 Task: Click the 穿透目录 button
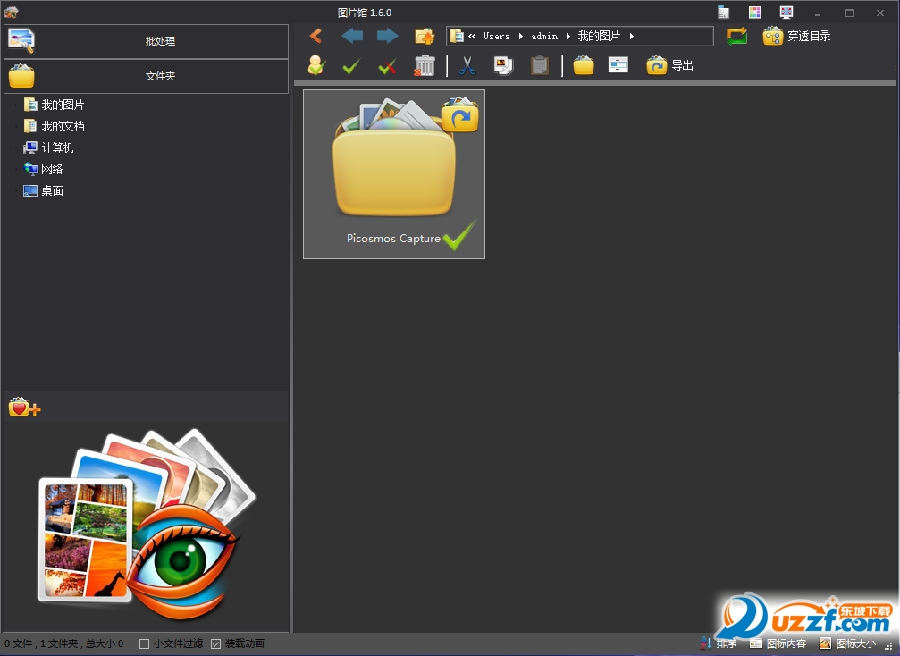click(796, 36)
